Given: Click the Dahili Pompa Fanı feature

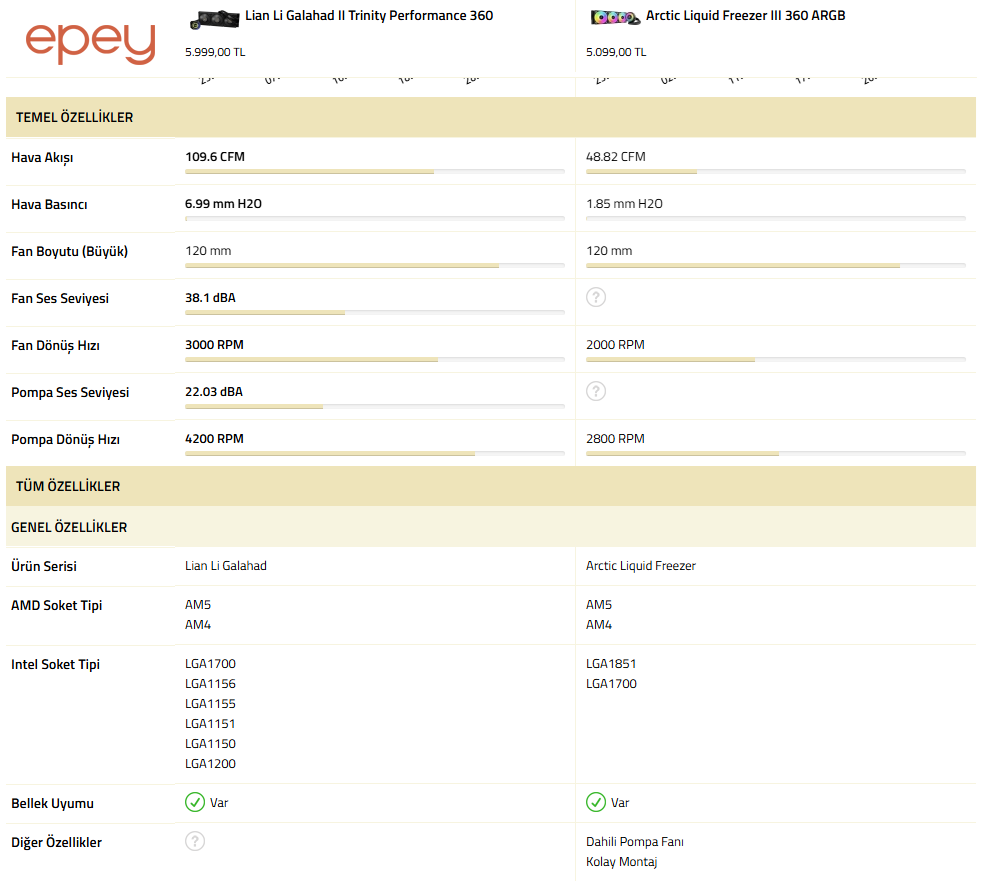Looking at the screenshot, I should (x=634, y=841).
